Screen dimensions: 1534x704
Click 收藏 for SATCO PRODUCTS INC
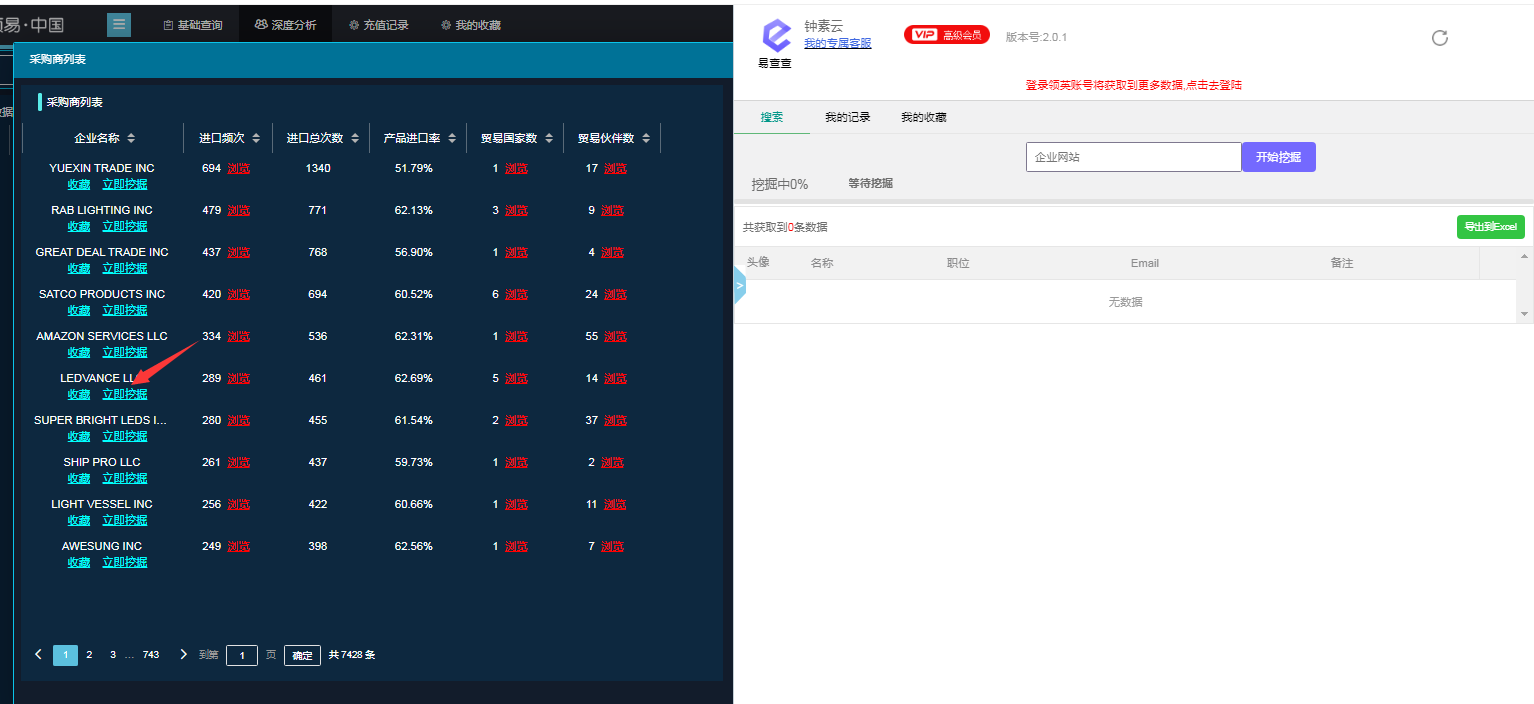(x=79, y=310)
